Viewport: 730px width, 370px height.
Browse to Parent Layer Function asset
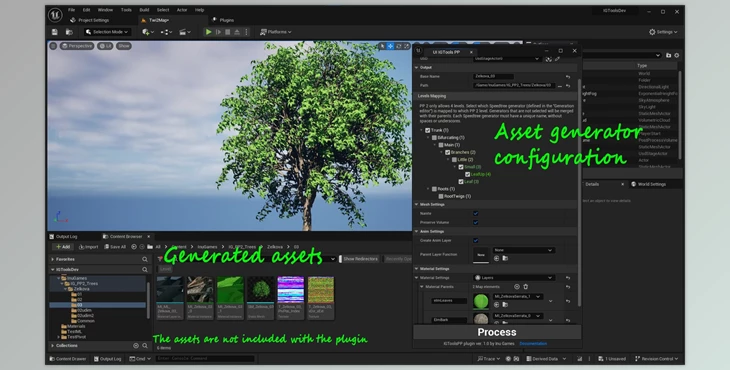point(505,258)
